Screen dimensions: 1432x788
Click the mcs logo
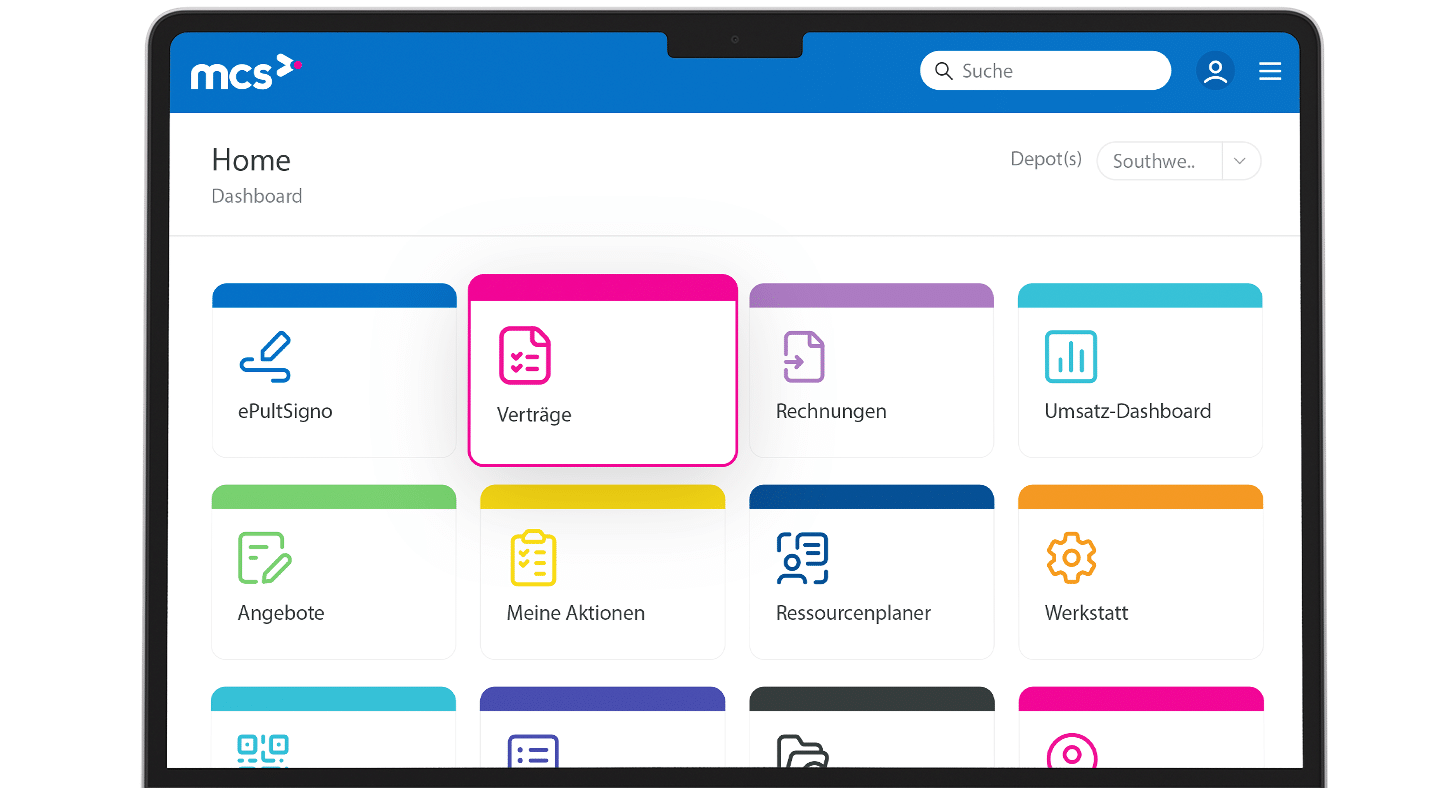coord(246,72)
